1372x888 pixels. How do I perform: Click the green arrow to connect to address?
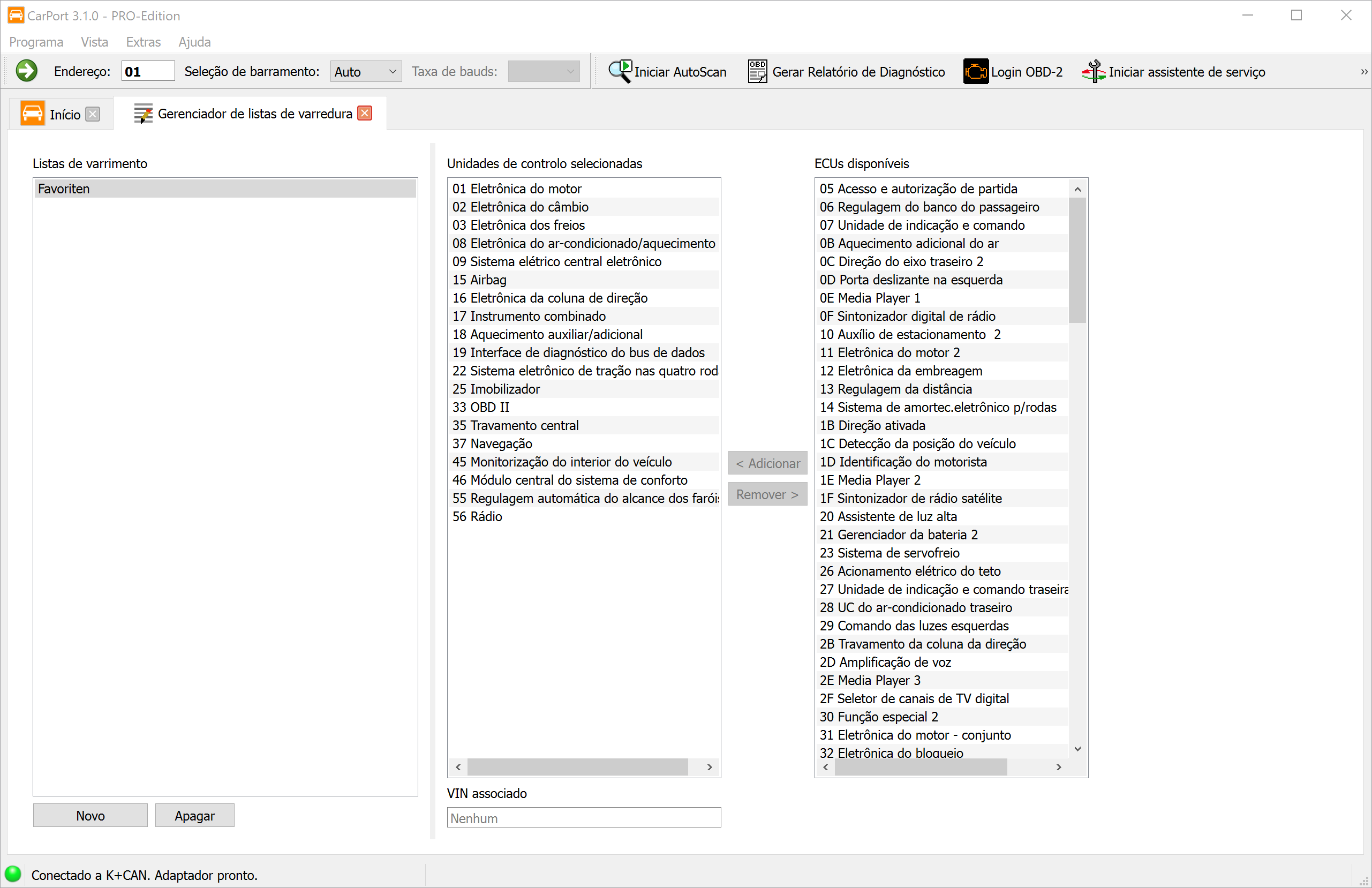[x=26, y=70]
